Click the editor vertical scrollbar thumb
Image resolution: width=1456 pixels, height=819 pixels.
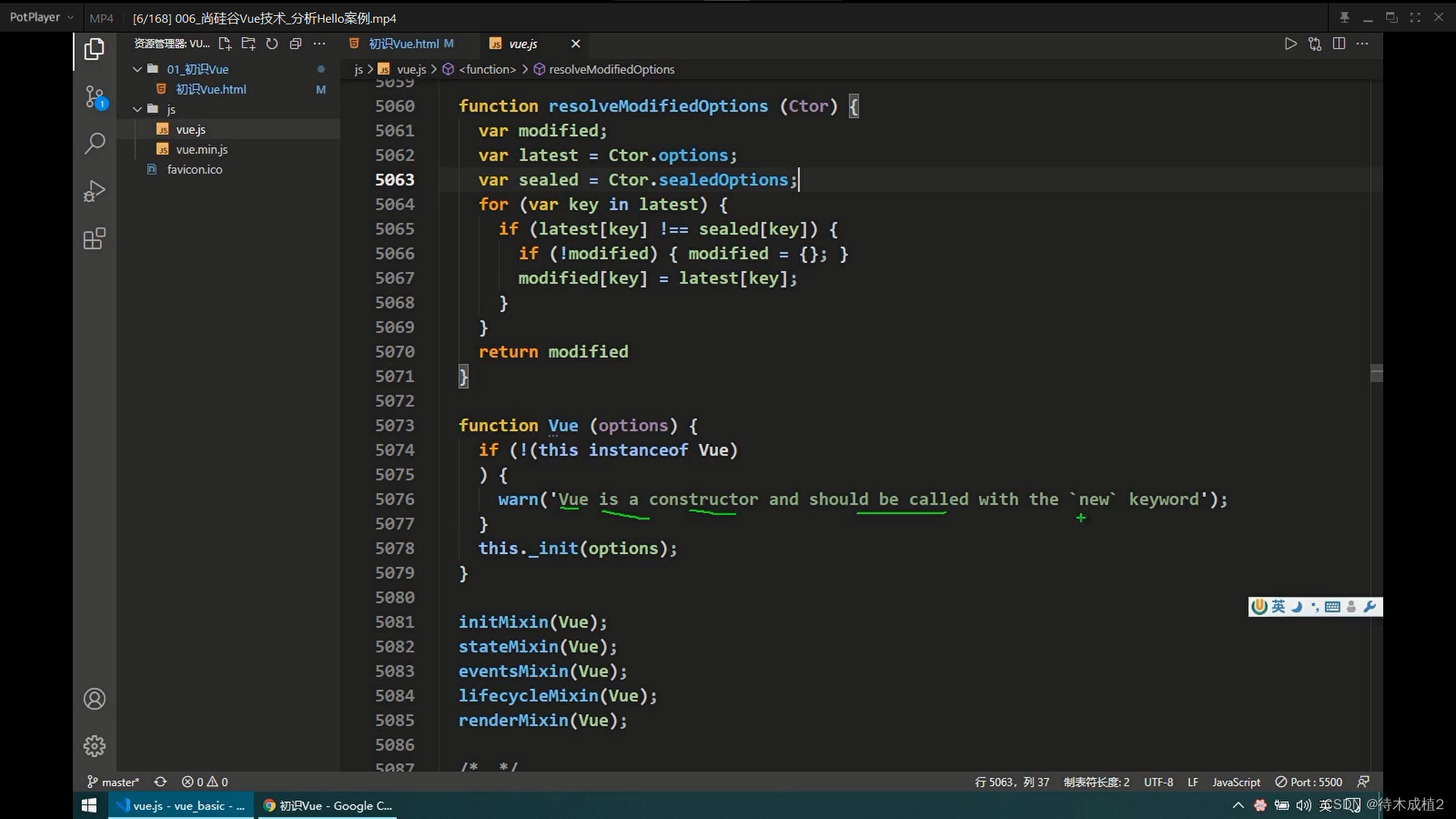tap(1376, 373)
